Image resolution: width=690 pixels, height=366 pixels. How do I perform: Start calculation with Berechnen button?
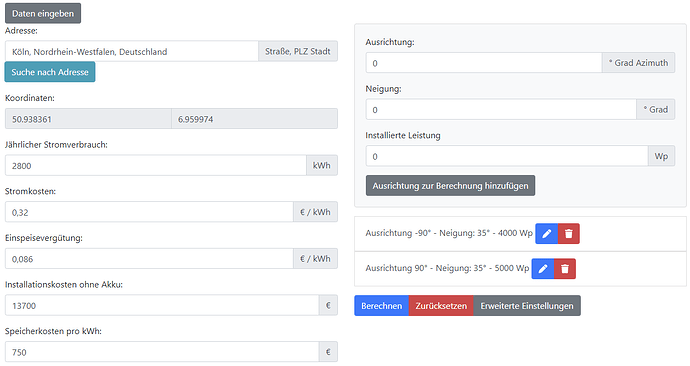pyautogui.click(x=382, y=306)
